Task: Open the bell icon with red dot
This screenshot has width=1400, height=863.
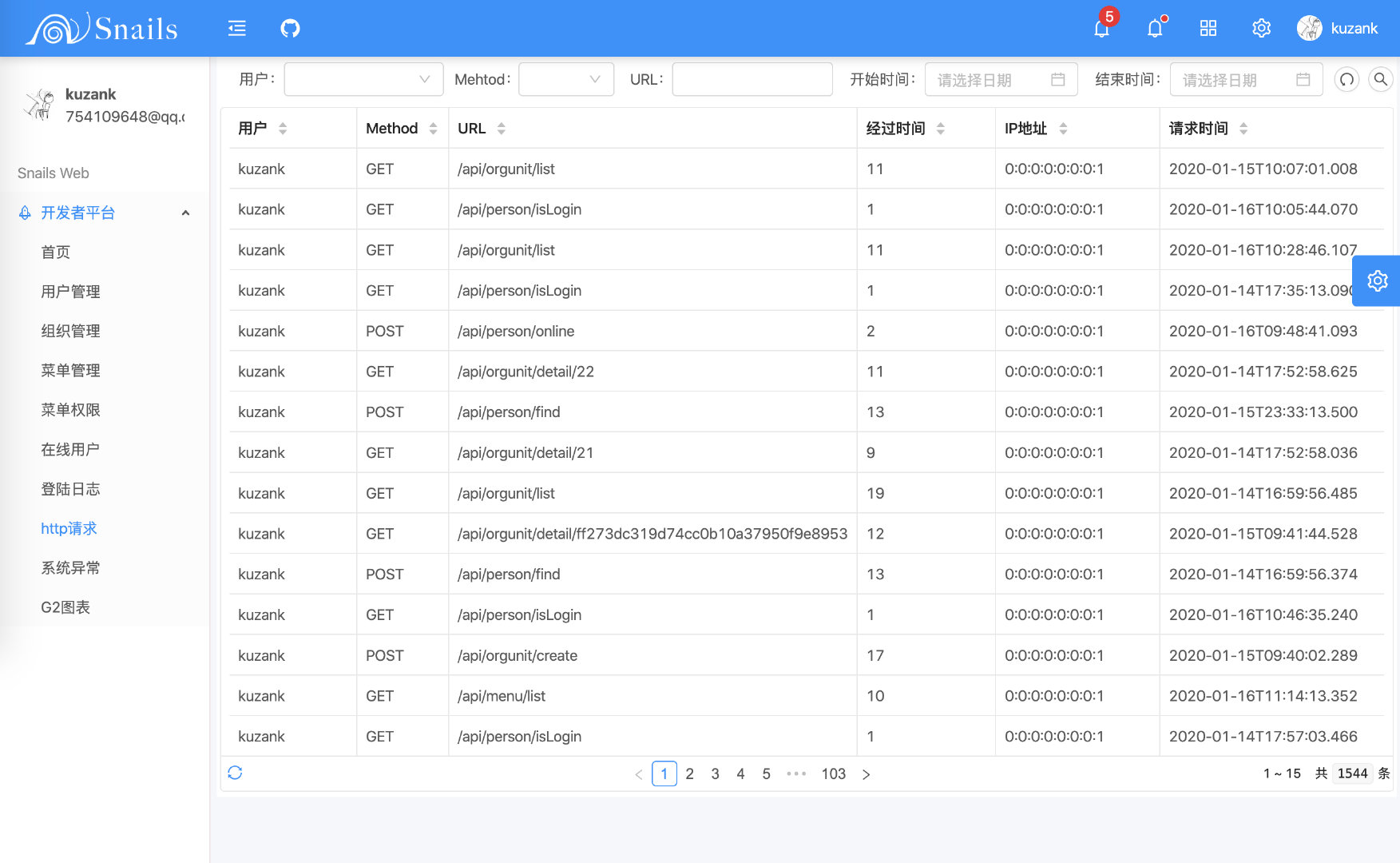Action: point(1155,29)
